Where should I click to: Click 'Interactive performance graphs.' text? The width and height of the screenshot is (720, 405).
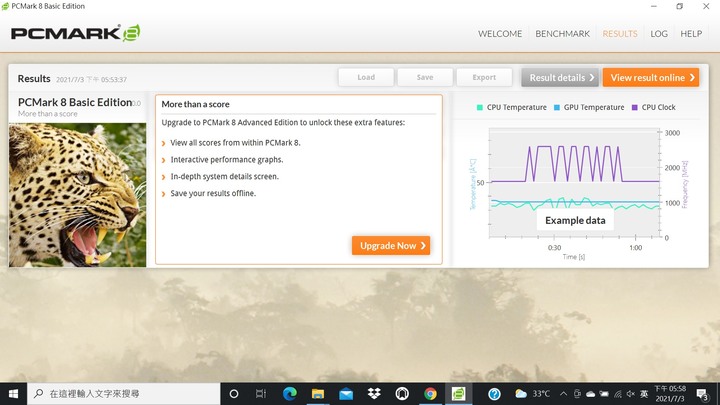point(227,160)
